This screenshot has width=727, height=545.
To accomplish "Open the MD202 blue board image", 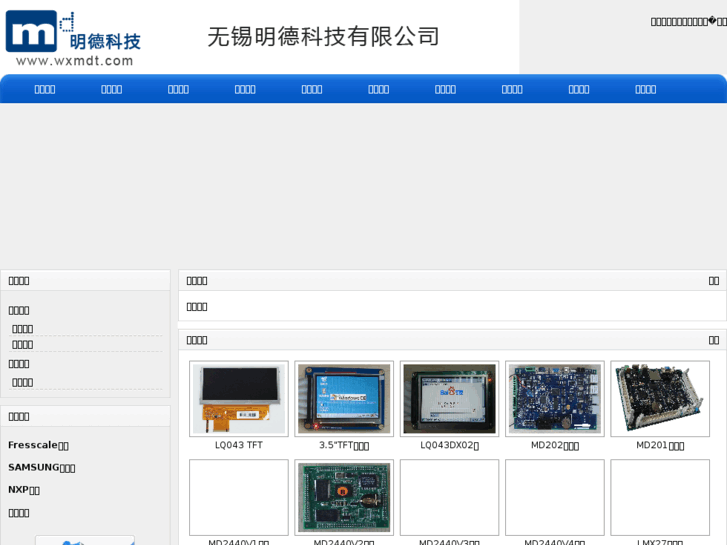I will (x=555, y=399).
